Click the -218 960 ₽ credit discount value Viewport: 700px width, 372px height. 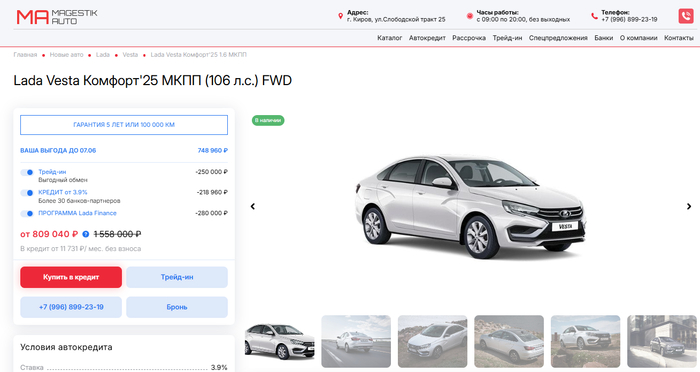[x=212, y=192]
